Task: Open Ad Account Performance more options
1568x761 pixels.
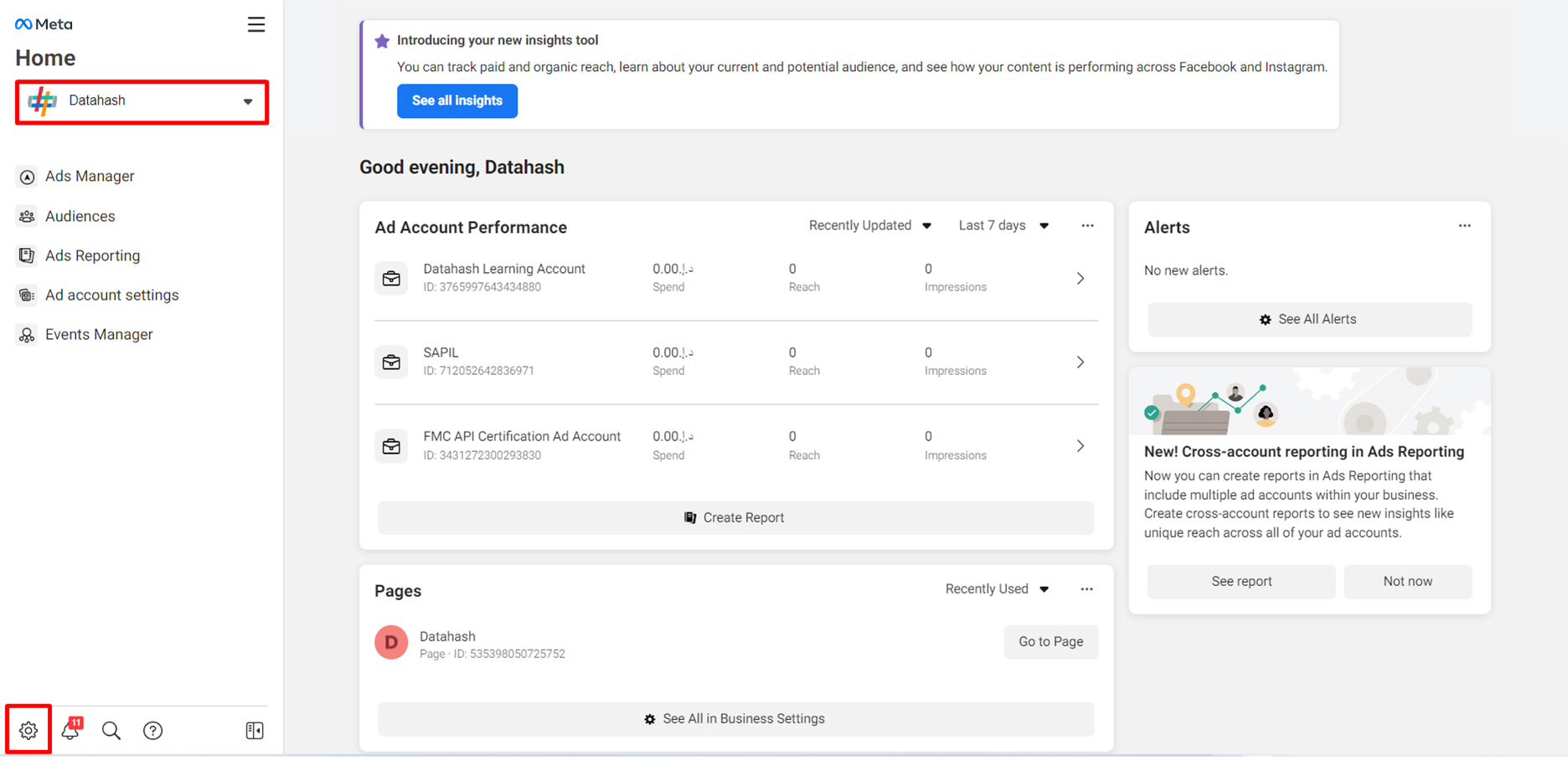Action: [x=1087, y=225]
